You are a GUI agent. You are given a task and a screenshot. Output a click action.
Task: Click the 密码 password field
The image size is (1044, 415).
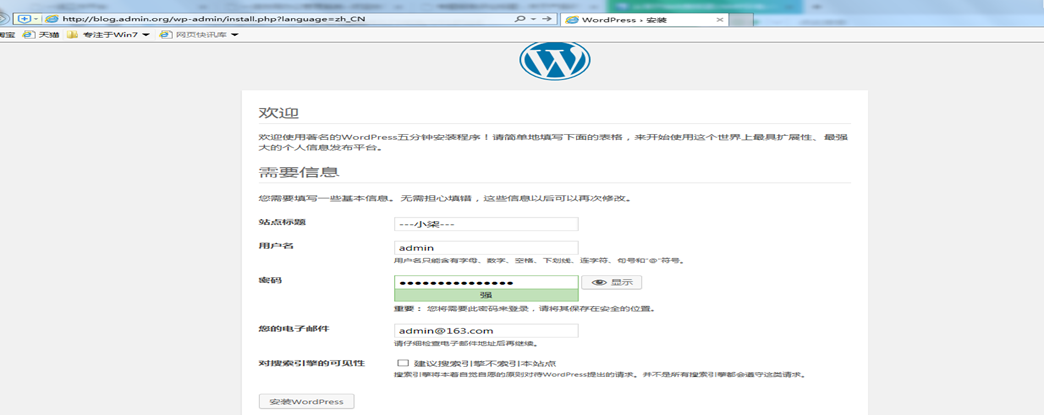[x=486, y=282]
